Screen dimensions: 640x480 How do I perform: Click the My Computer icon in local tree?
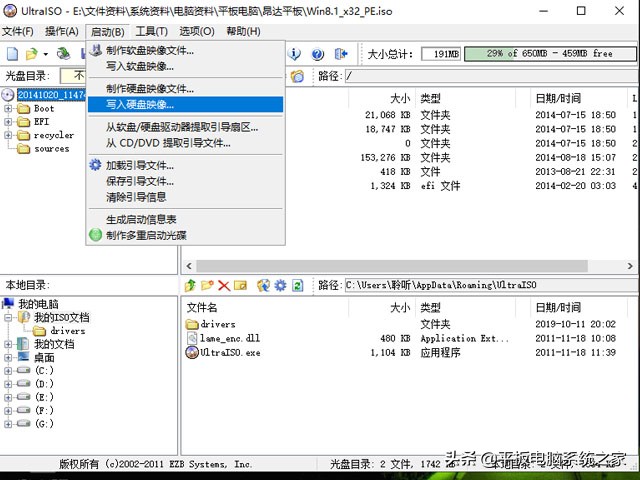[x=8, y=304]
